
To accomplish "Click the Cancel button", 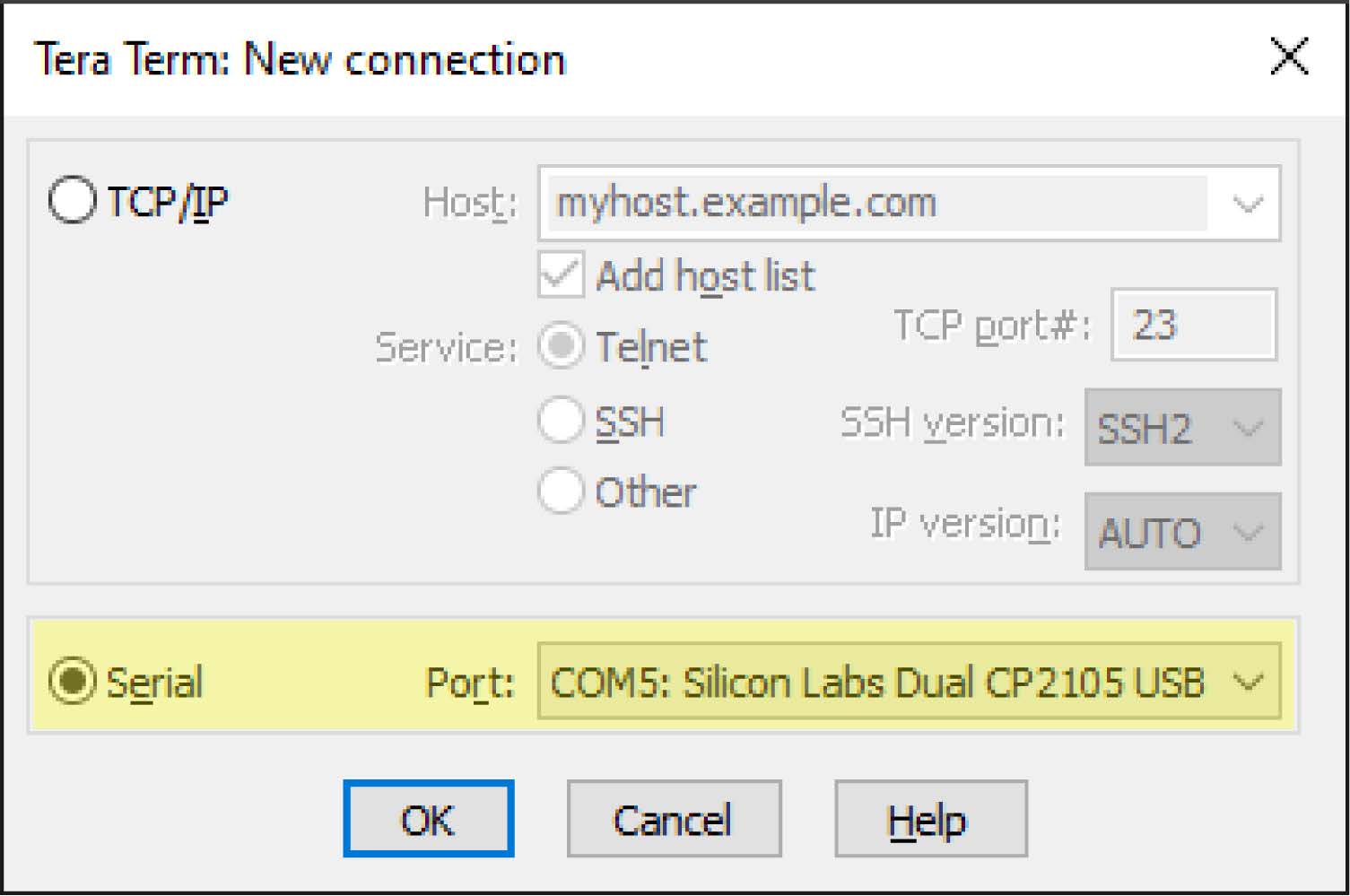I will pyautogui.click(x=674, y=820).
